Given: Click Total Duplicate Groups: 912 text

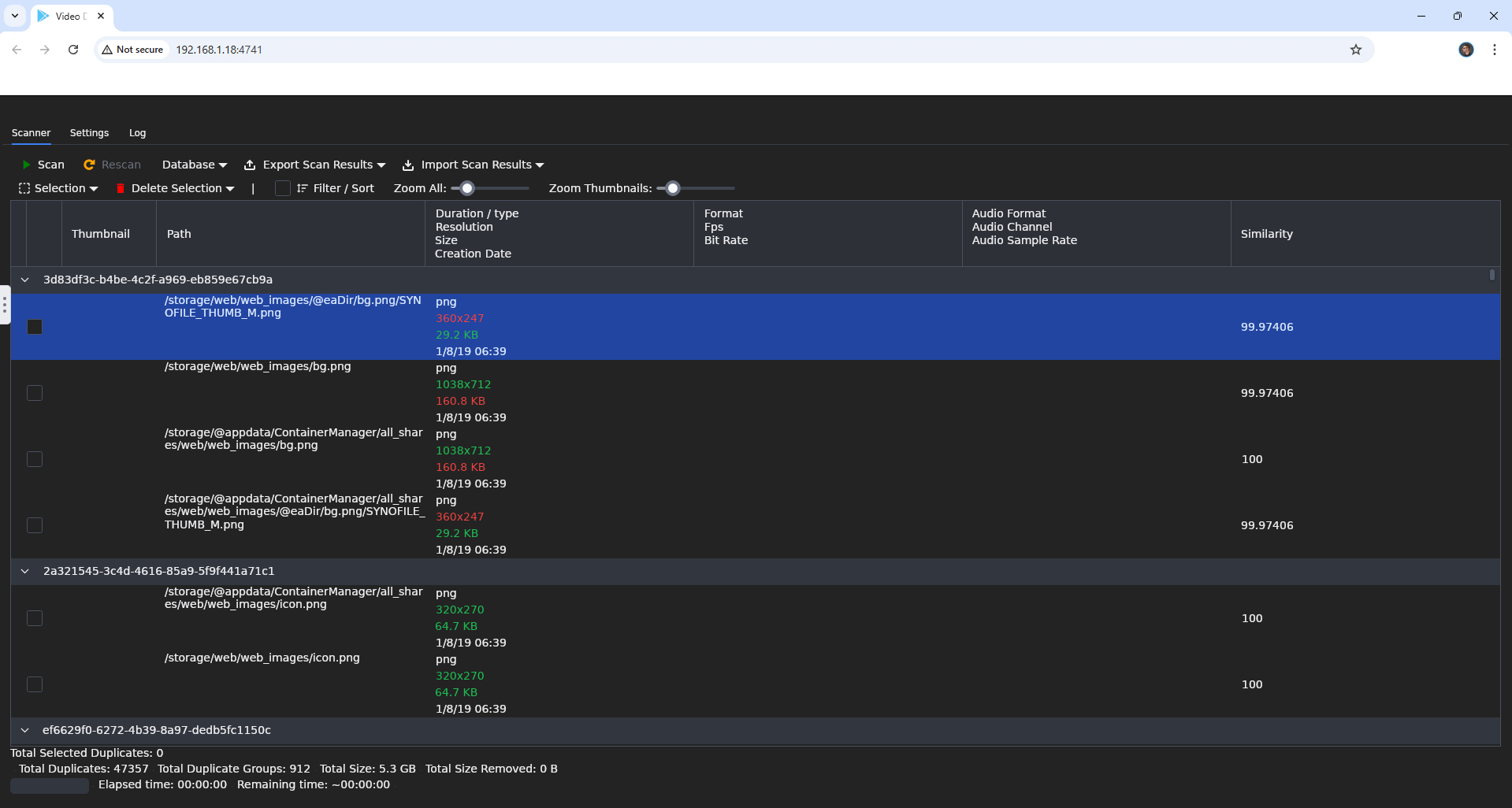Looking at the screenshot, I should pyautogui.click(x=234, y=769).
